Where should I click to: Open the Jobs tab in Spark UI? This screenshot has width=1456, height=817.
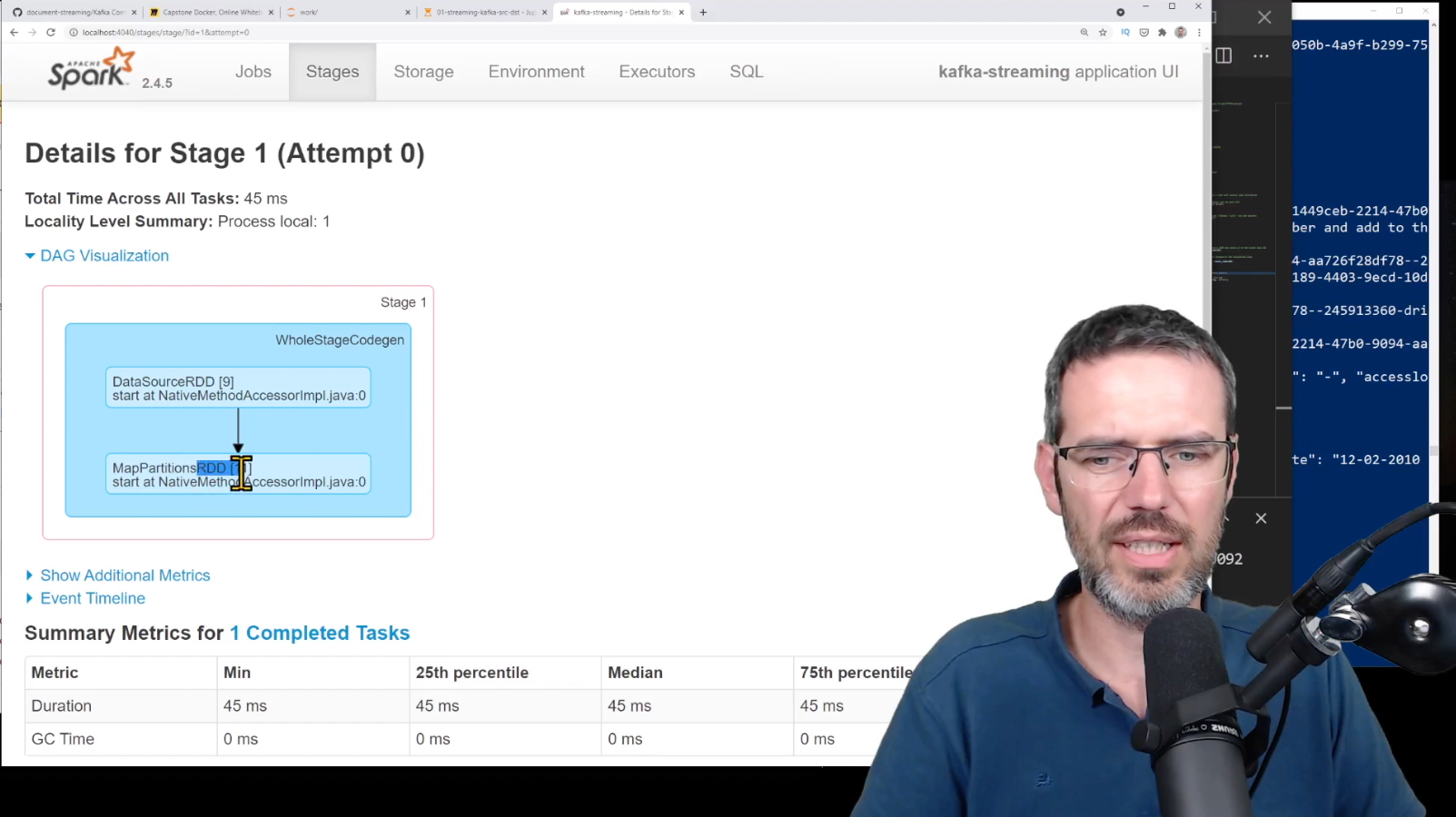pyautogui.click(x=253, y=72)
